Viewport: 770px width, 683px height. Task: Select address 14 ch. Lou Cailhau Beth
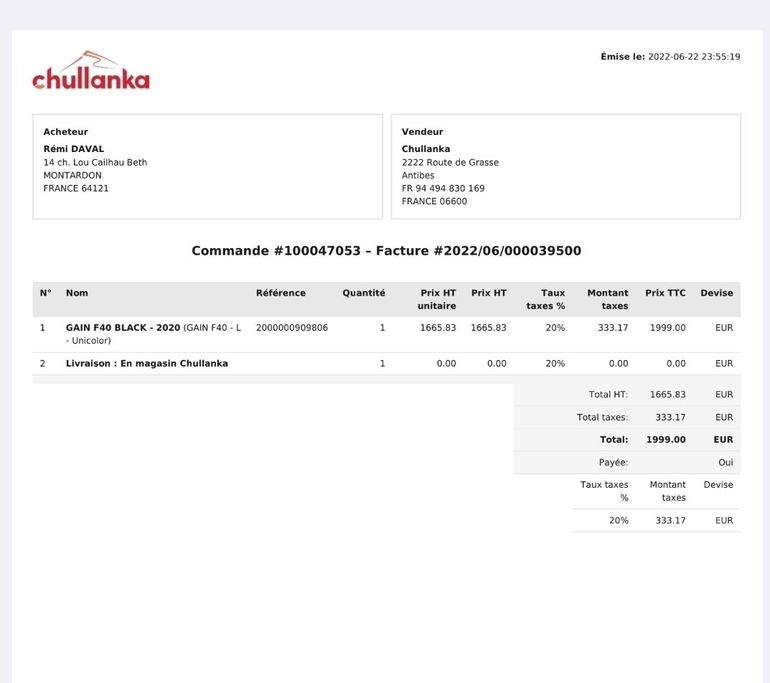[95, 162]
